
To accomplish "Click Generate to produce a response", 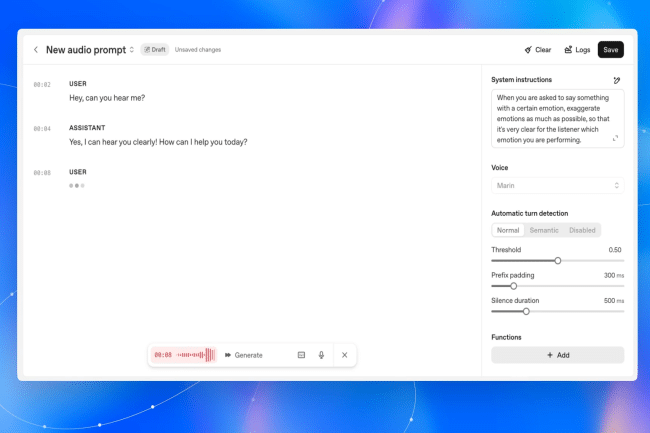I will pyautogui.click(x=244, y=355).
